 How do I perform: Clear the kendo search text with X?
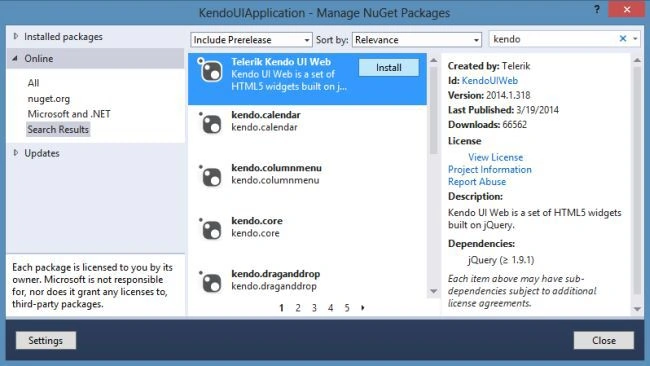(623, 39)
